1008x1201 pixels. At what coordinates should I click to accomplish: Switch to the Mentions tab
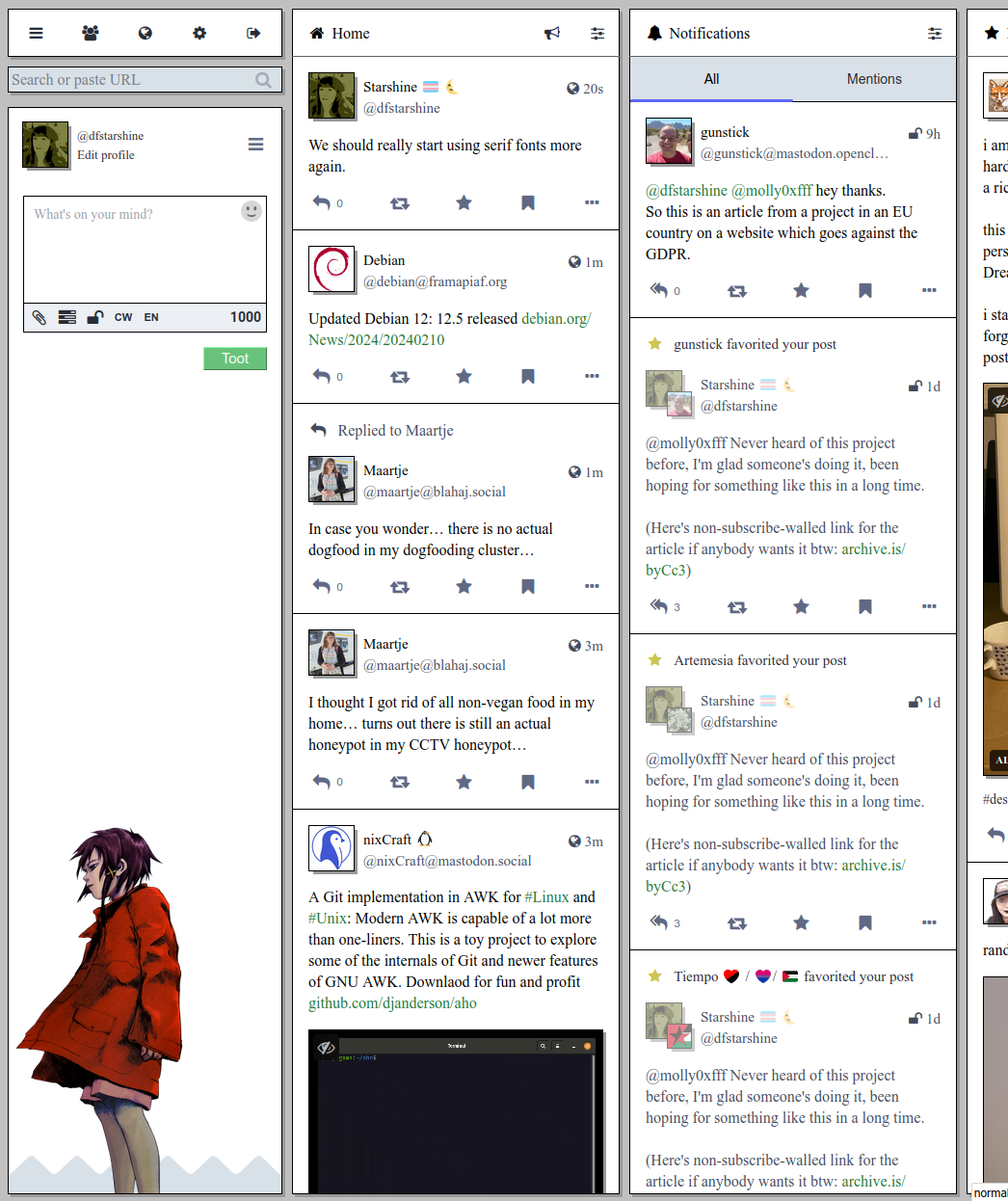point(874,79)
